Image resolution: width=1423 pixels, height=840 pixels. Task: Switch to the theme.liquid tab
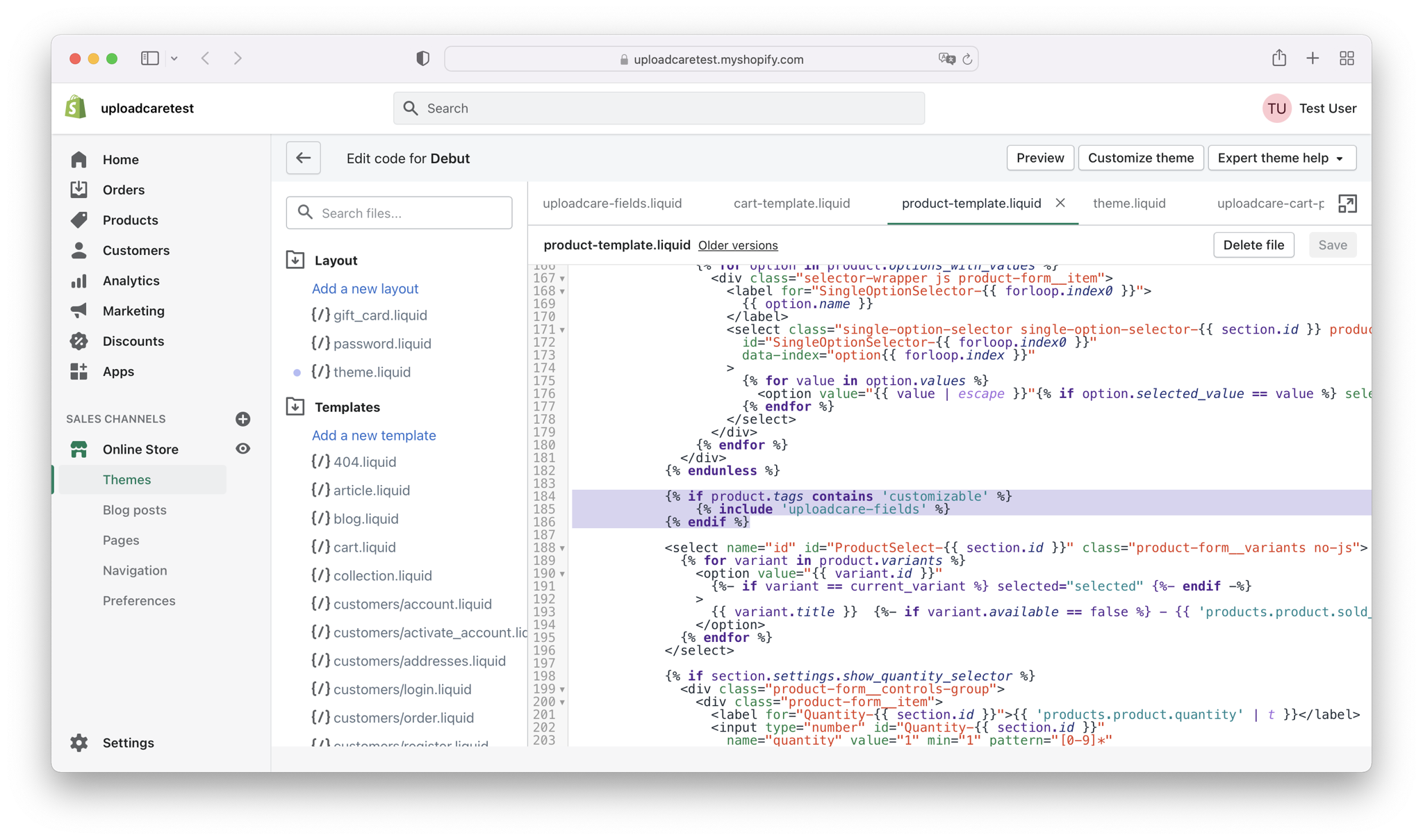coord(1128,203)
